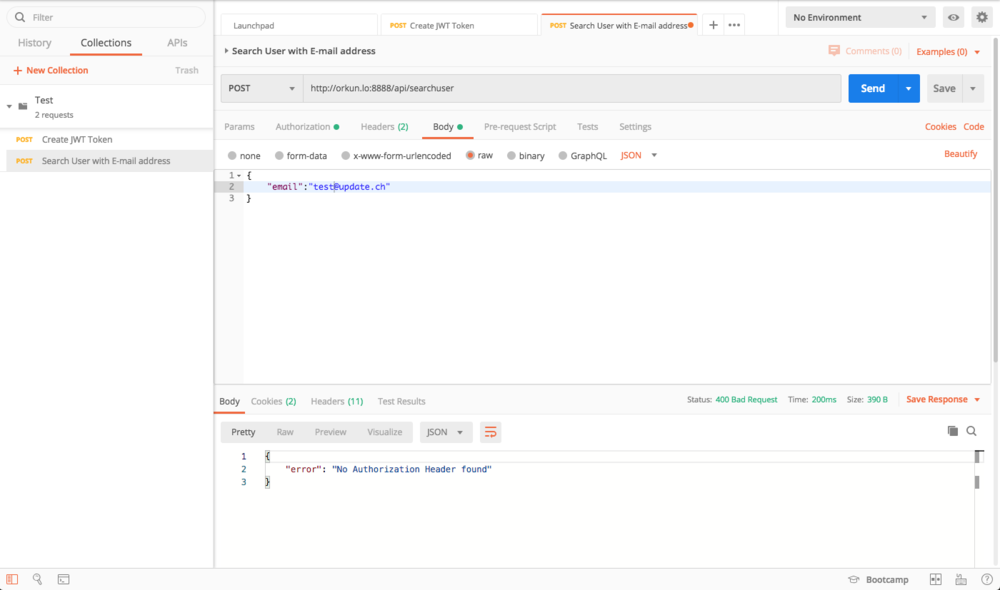
Task: Choose the GraphQL body radio button
Action: click(563, 156)
